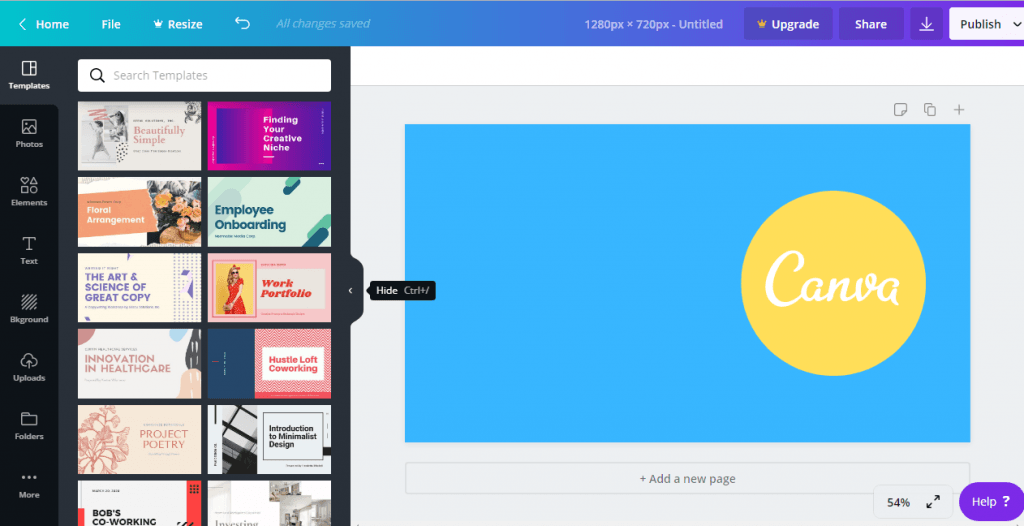Screen dimensions: 1024x526
Task: Select the Floral Arrangement template
Action: click(x=140, y=212)
